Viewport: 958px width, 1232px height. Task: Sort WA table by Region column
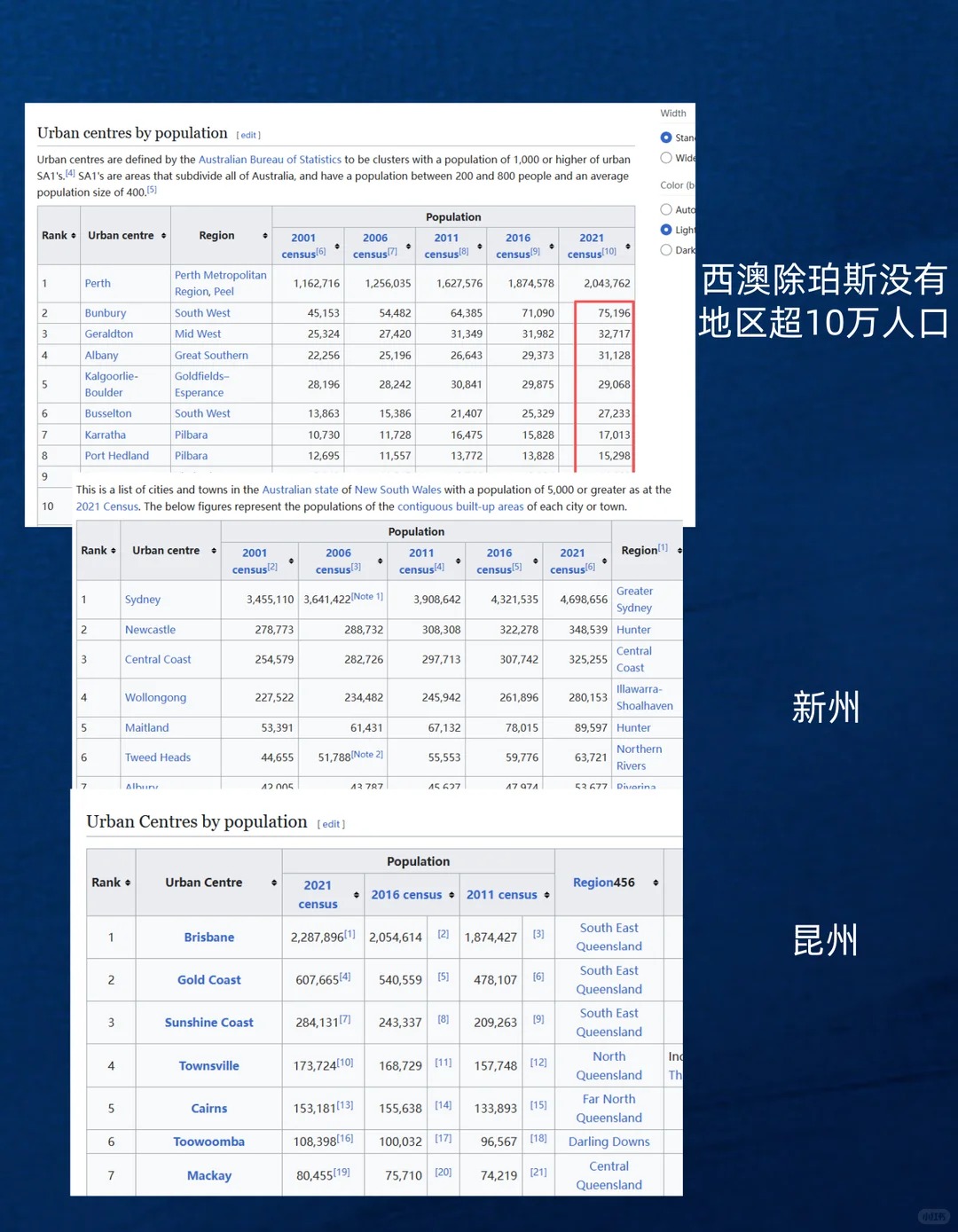tap(264, 236)
